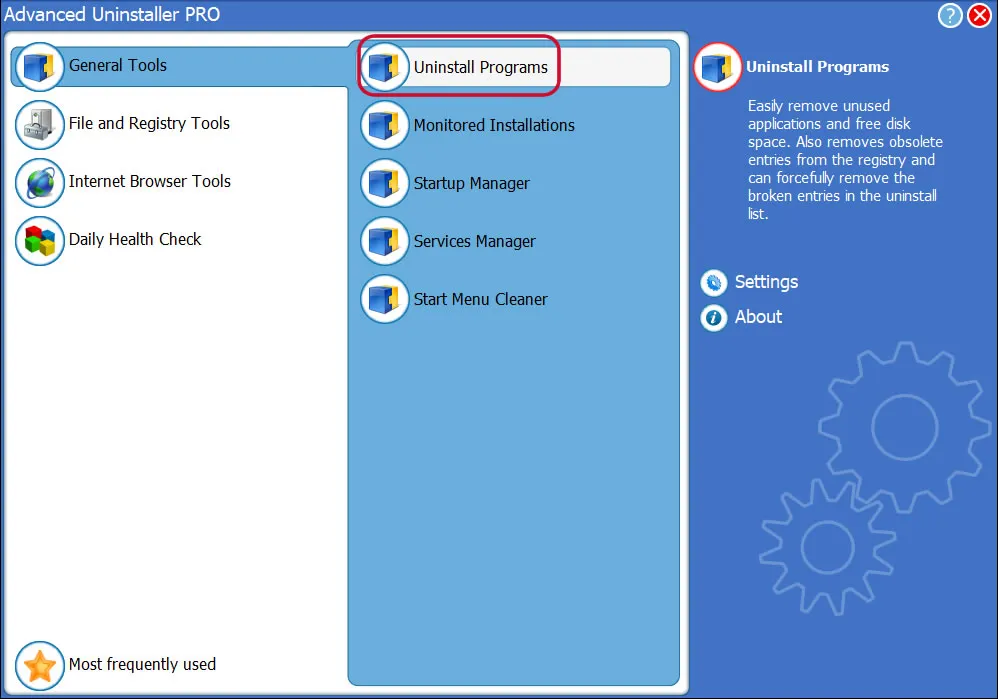Select the Monitored Installations icon
The image size is (998, 699).
[384, 125]
